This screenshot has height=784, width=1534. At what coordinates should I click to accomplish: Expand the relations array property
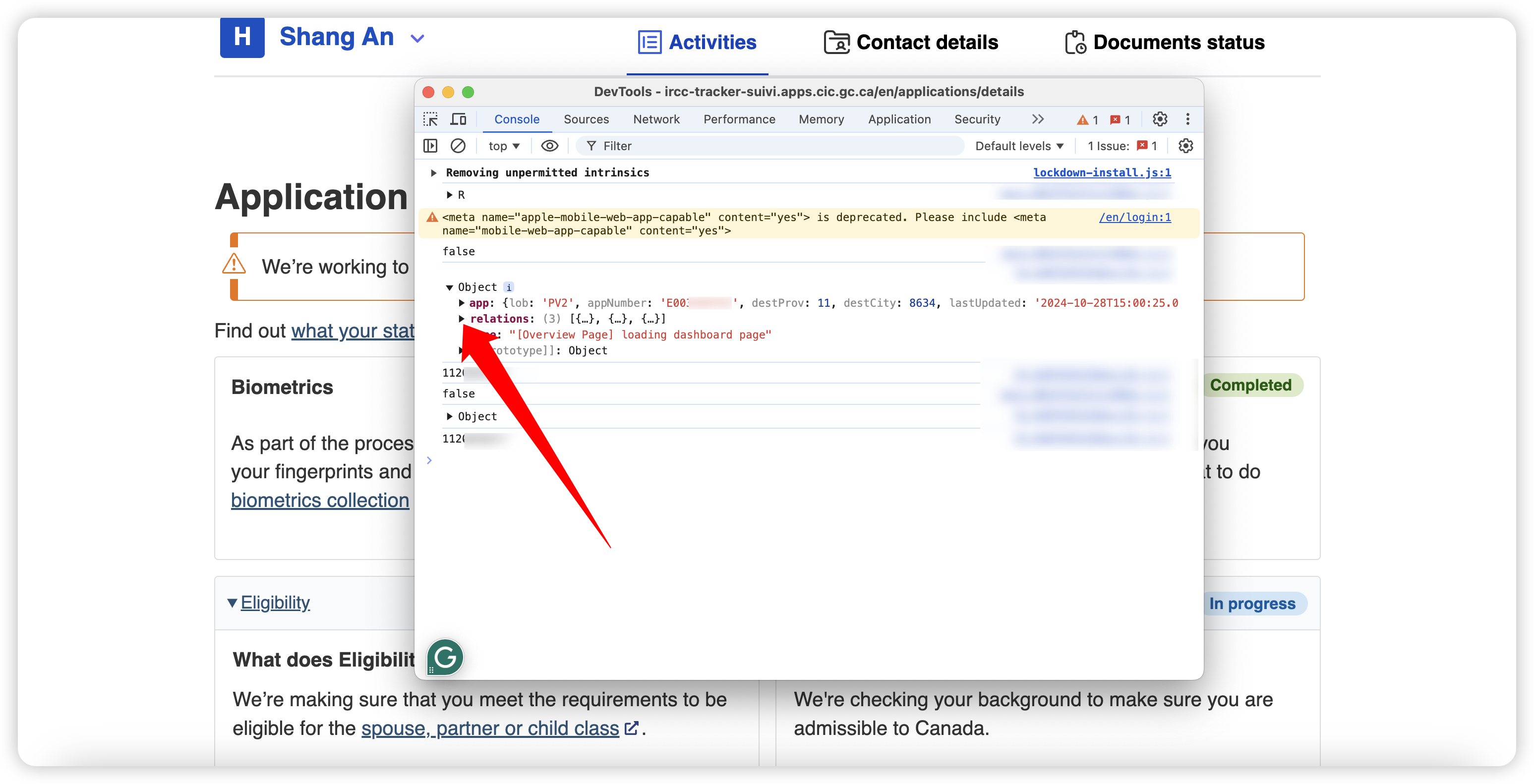tap(462, 319)
